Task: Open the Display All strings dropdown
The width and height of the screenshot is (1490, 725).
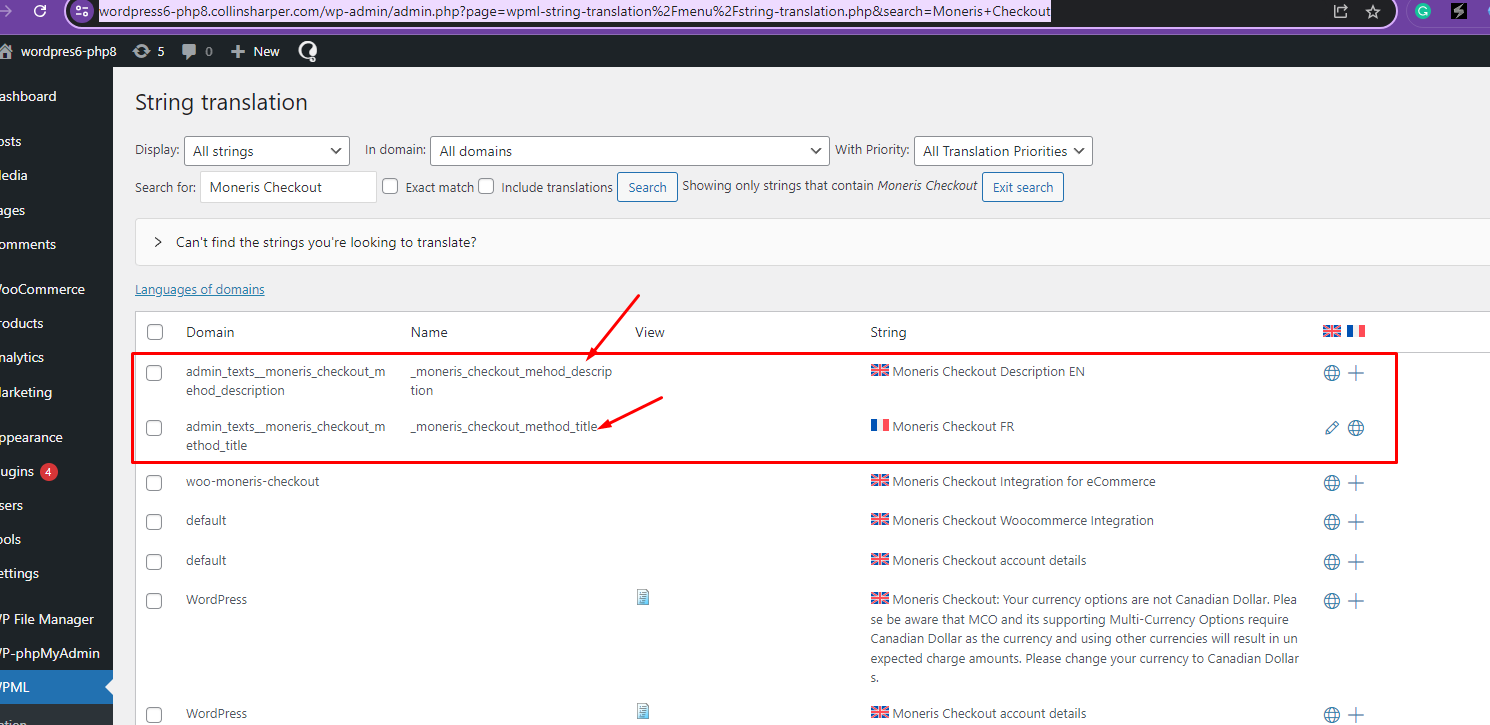Action: tap(267, 151)
